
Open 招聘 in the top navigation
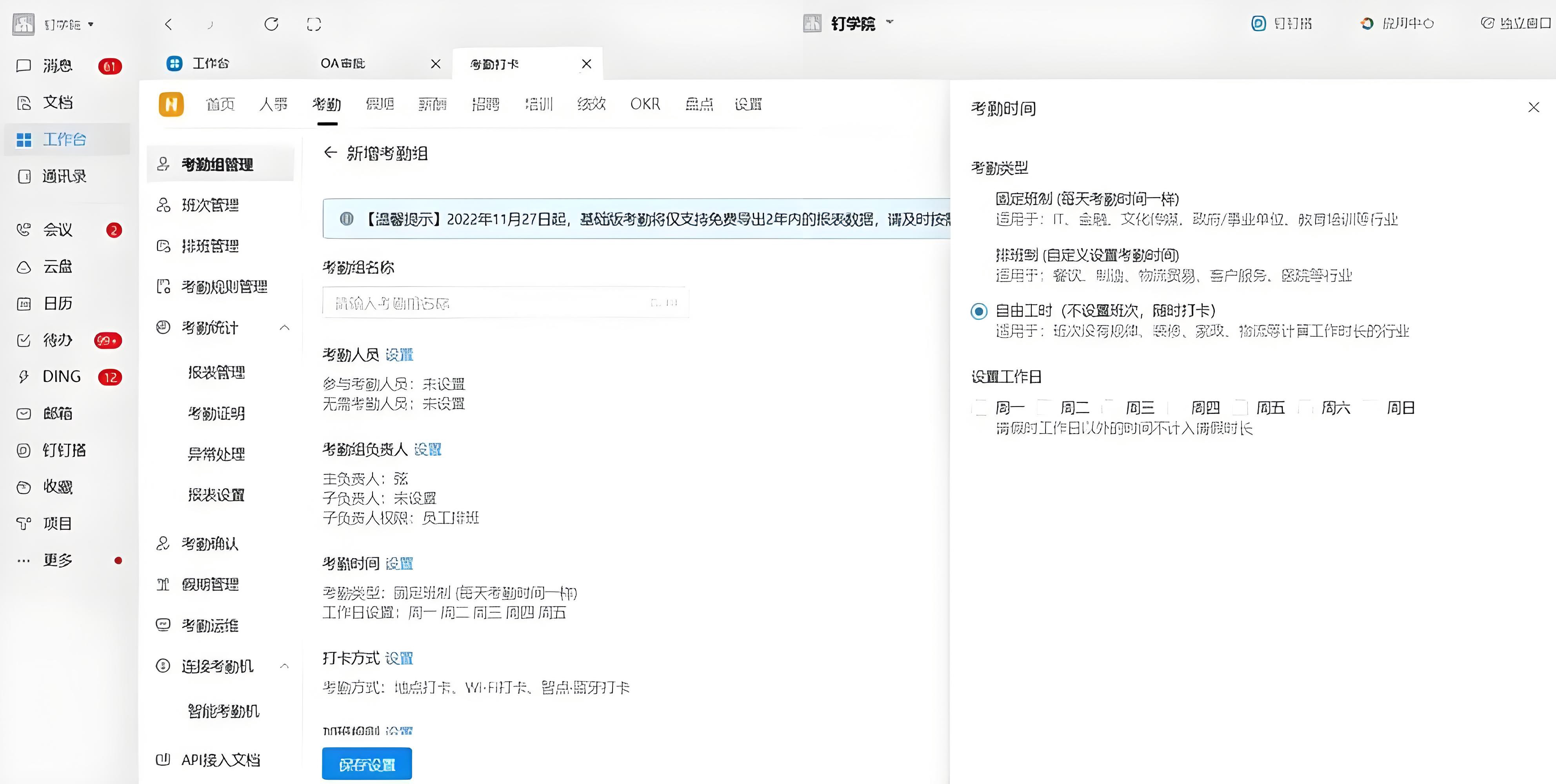point(485,104)
